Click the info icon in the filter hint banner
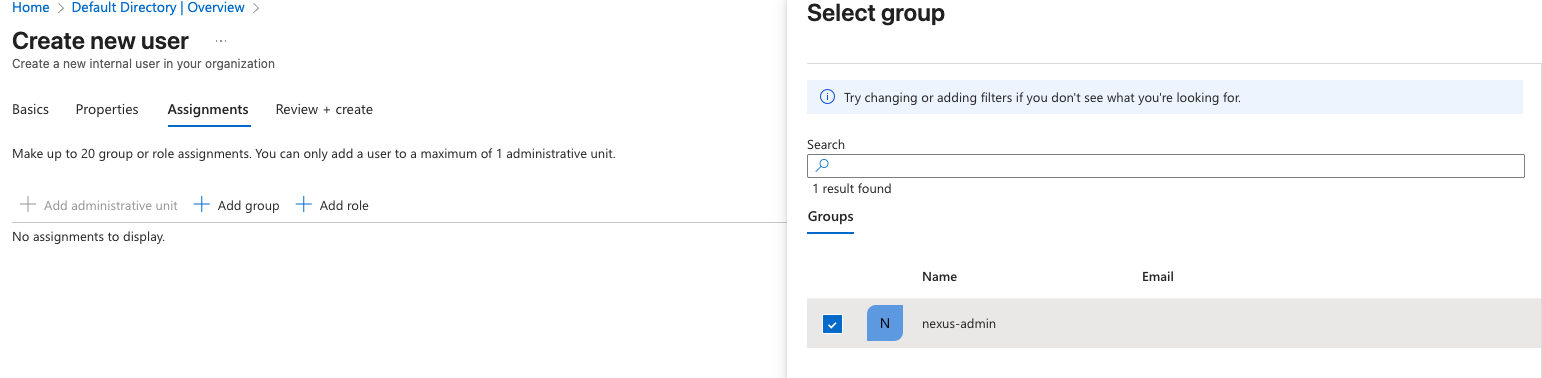Screen dimensions: 1542x378 [827, 97]
